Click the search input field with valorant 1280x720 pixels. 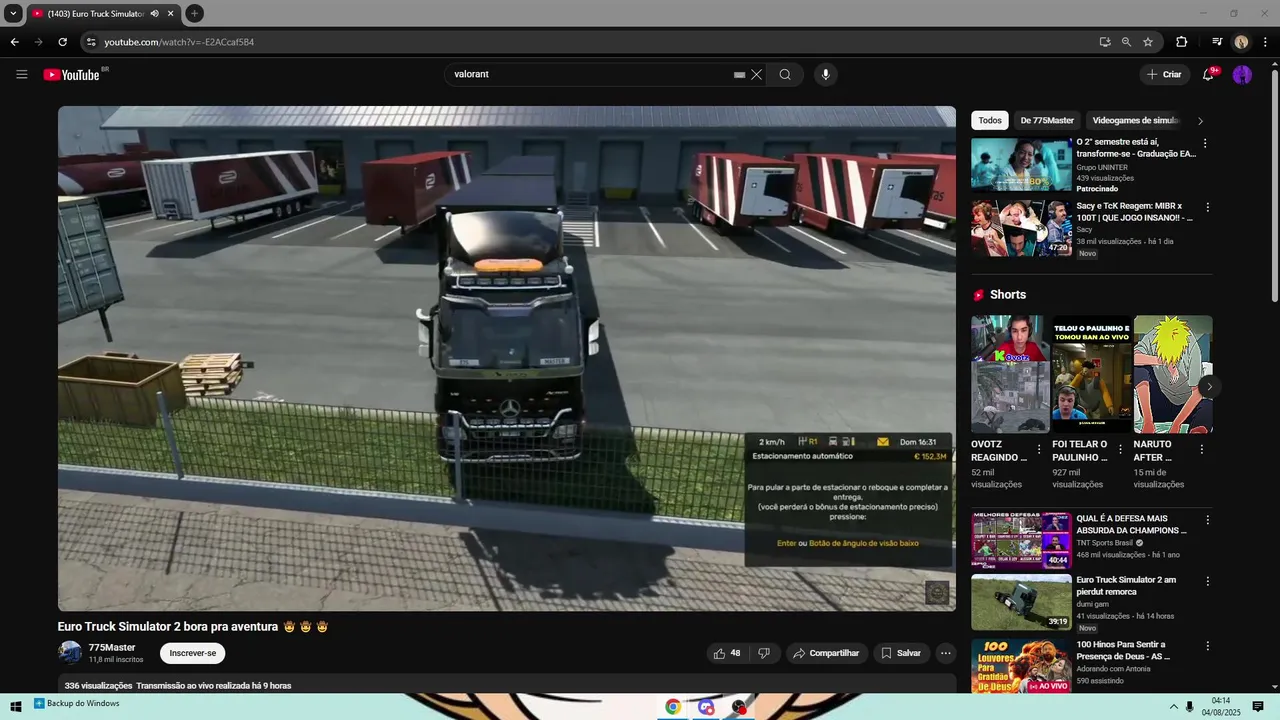(590, 74)
